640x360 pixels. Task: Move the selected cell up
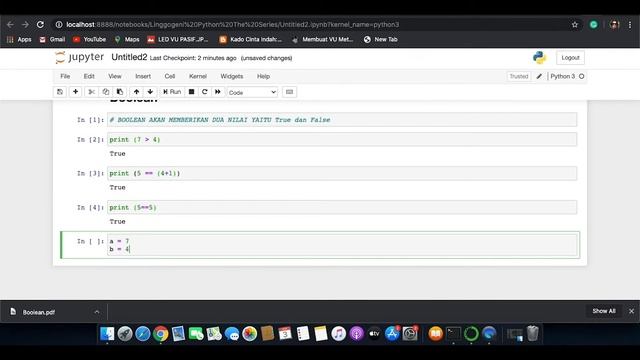[136, 92]
